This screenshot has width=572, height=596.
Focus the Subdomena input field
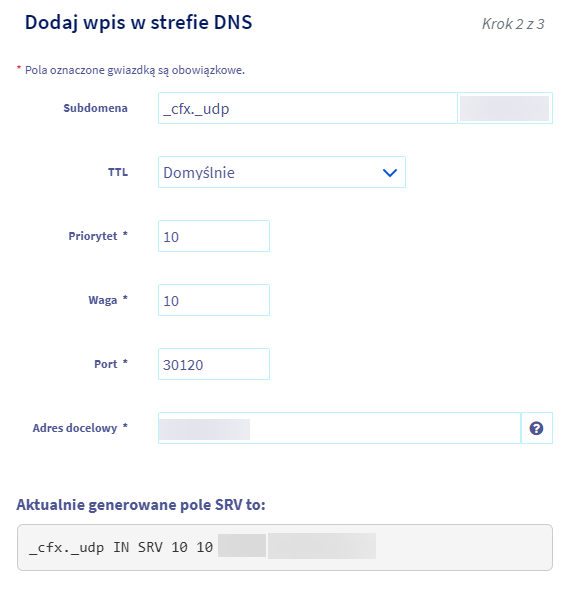[307, 108]
